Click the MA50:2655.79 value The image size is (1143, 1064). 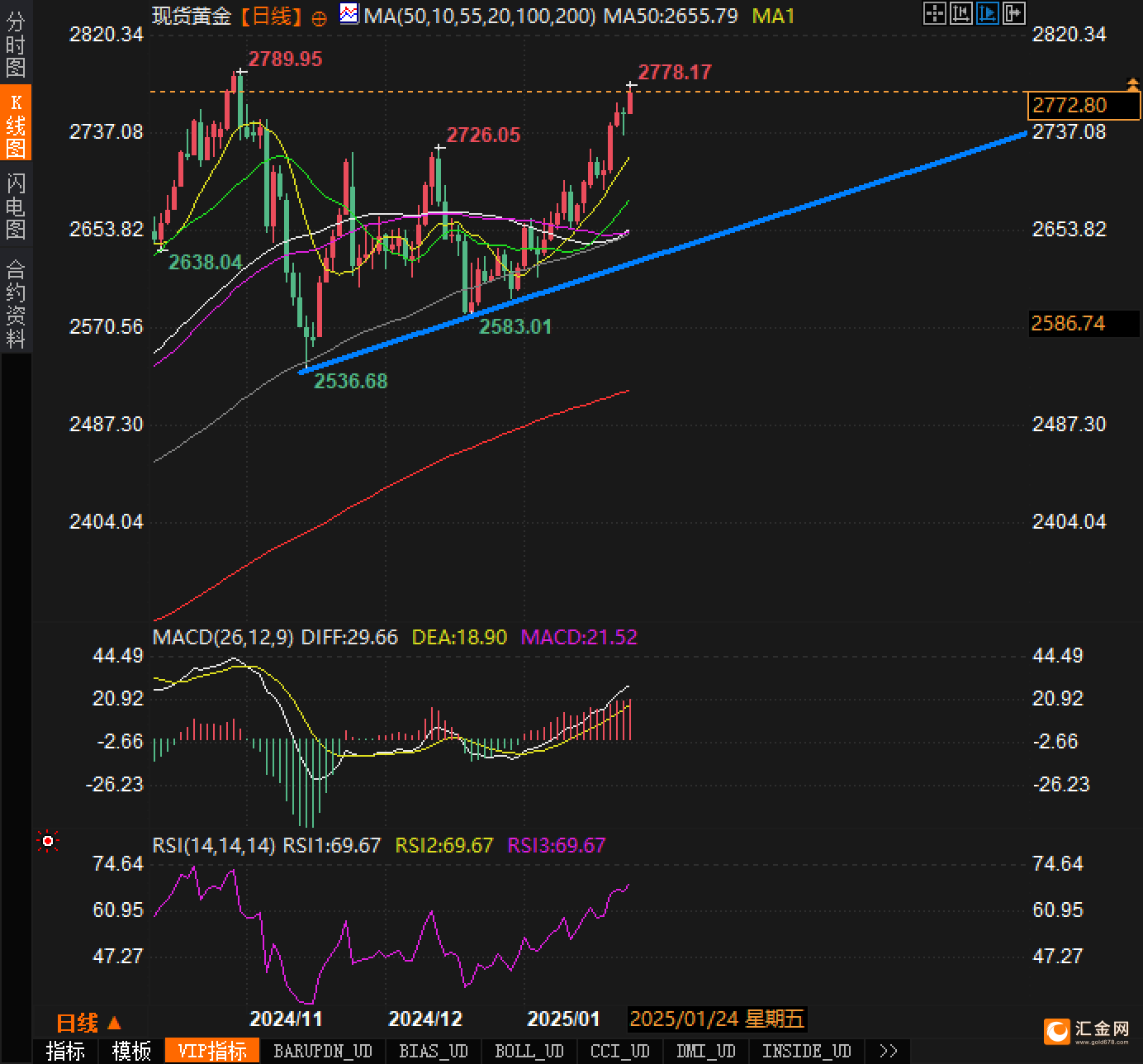coord(671,16)
